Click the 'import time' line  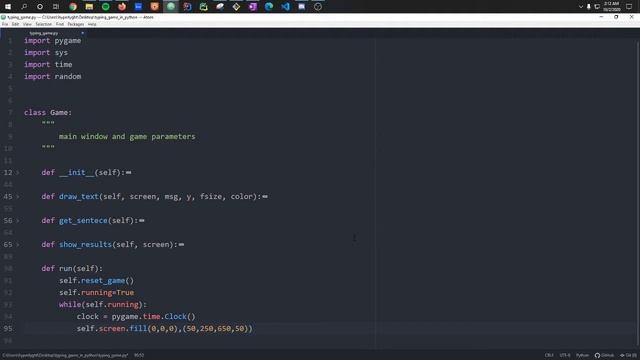[x=48, y=64]
